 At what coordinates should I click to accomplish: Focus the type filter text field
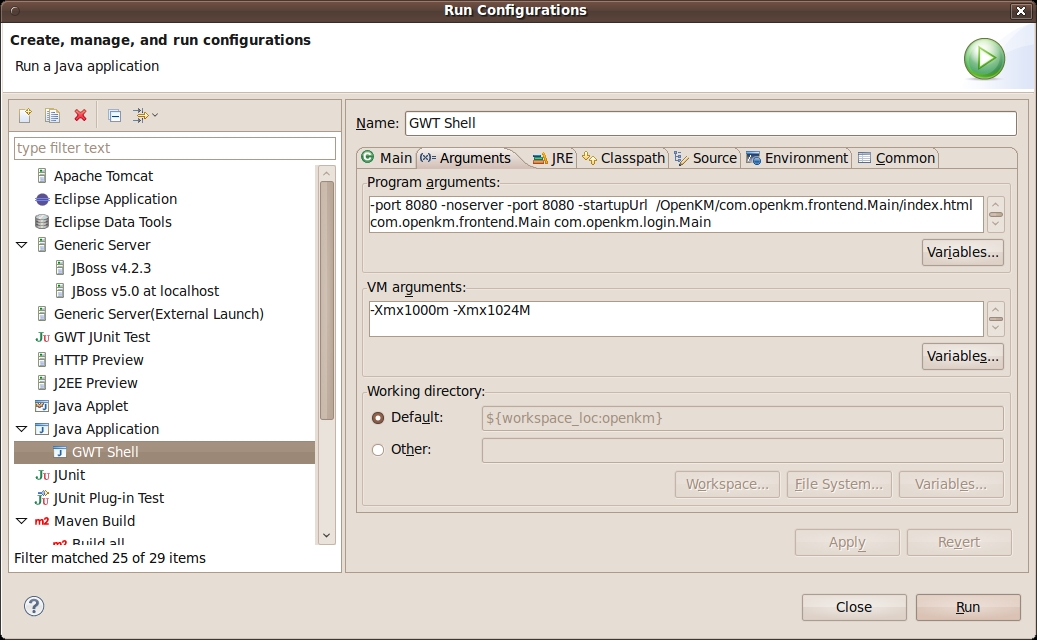[175, 148]
